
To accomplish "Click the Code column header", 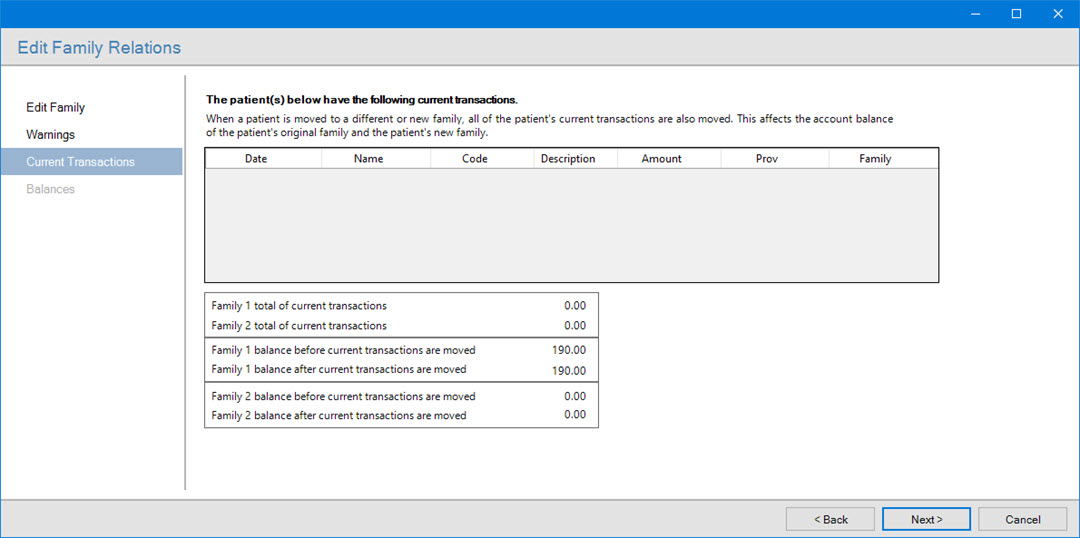I will [x=474, y=158].
